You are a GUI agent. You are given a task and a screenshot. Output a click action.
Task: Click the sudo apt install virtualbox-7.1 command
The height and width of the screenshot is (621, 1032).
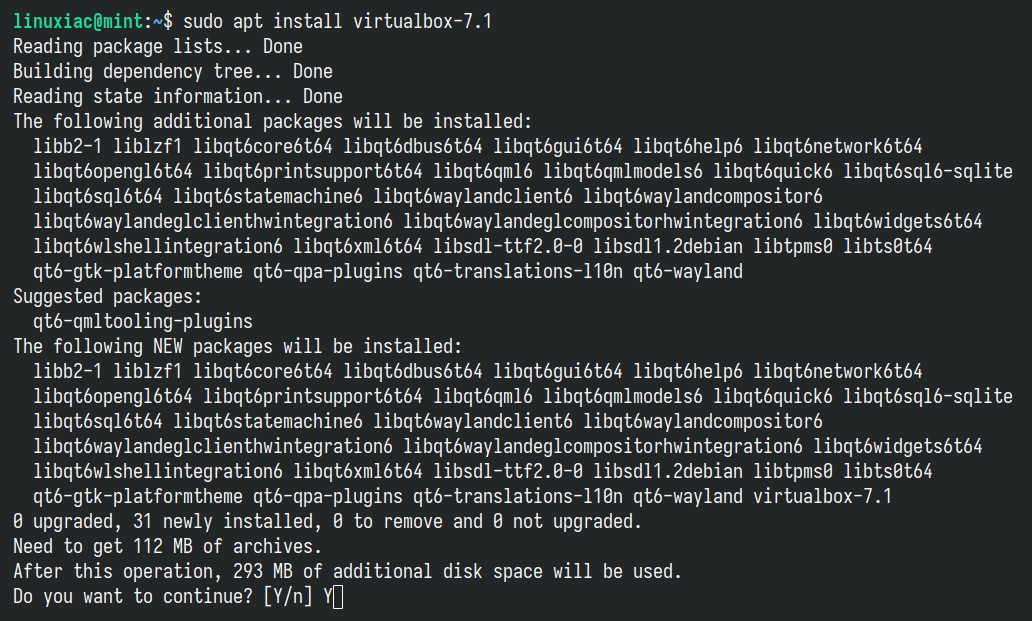337,21
